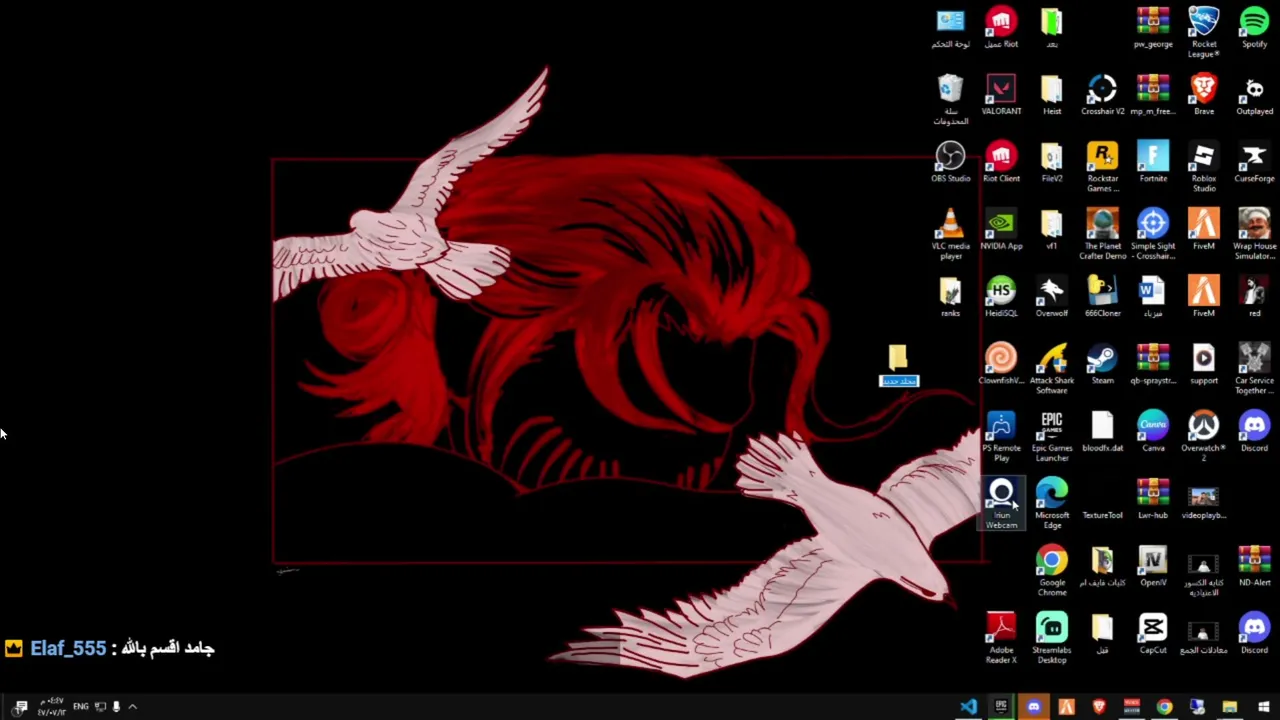This screenshot has width=1280, height=720.
Task: Select the FileV2 folder
Action: [1052, 163]
